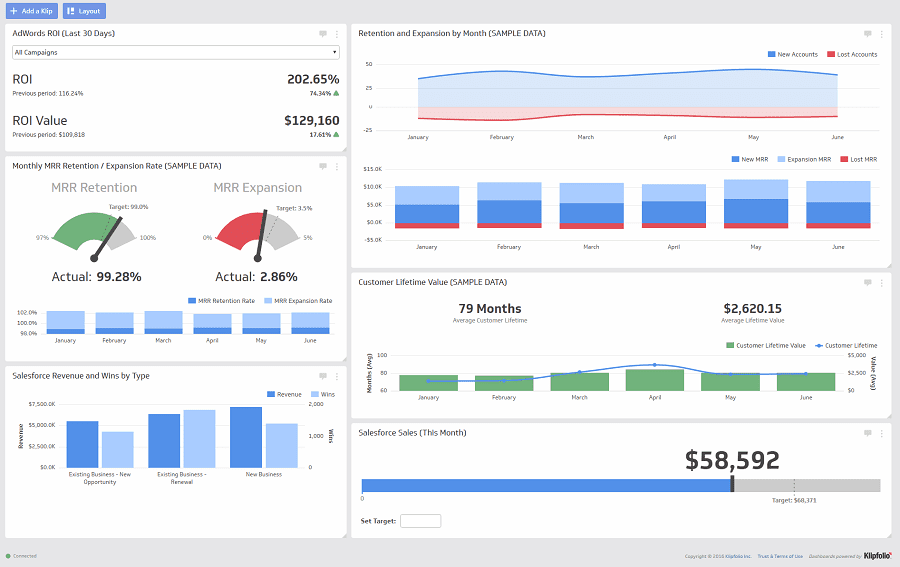Open the Trust & Terms of Use link

pos(779,556)
